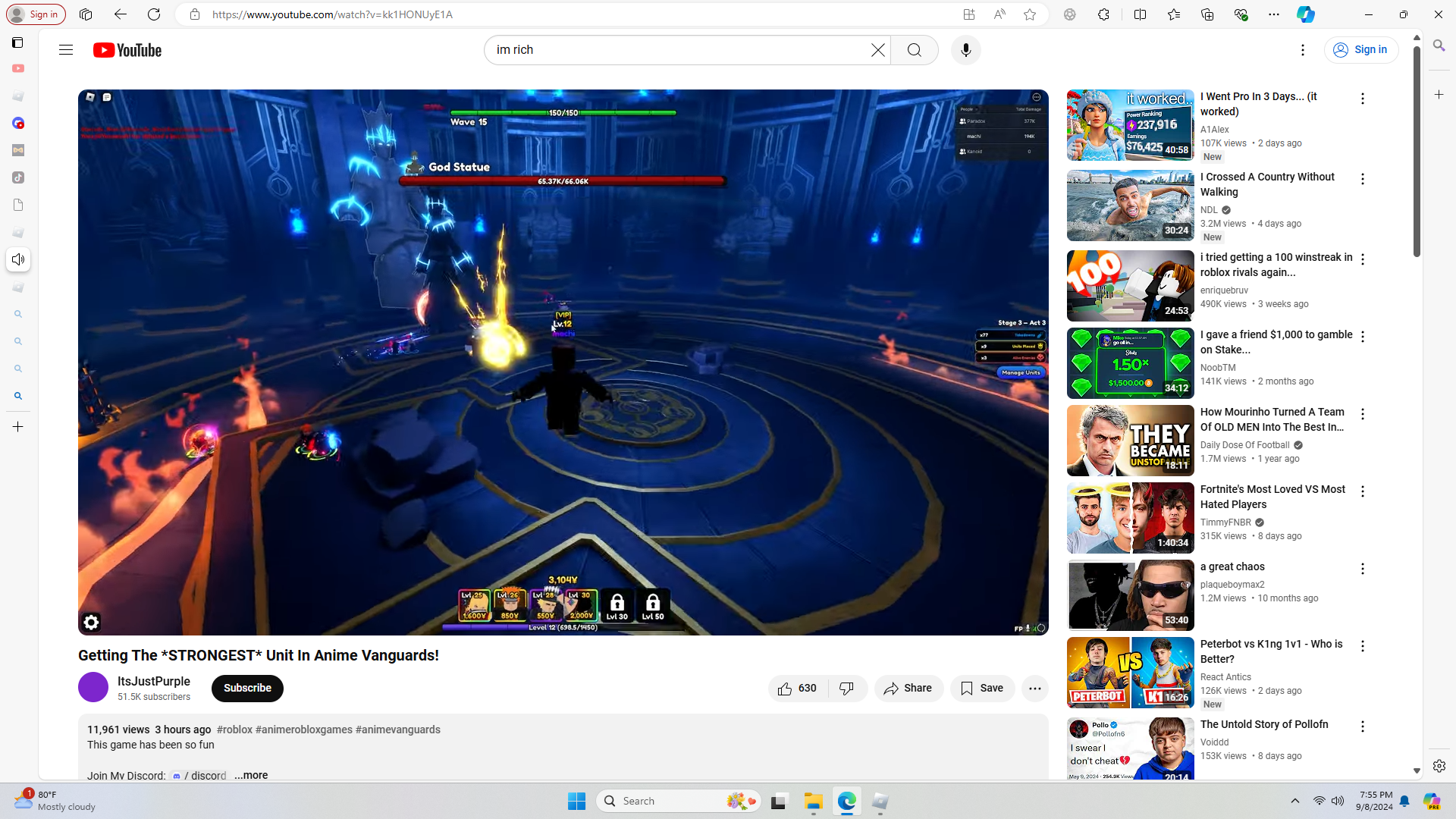Open the Edge Copilot icon
This screenshot has width=1456, height=819.
point(1305,14)
